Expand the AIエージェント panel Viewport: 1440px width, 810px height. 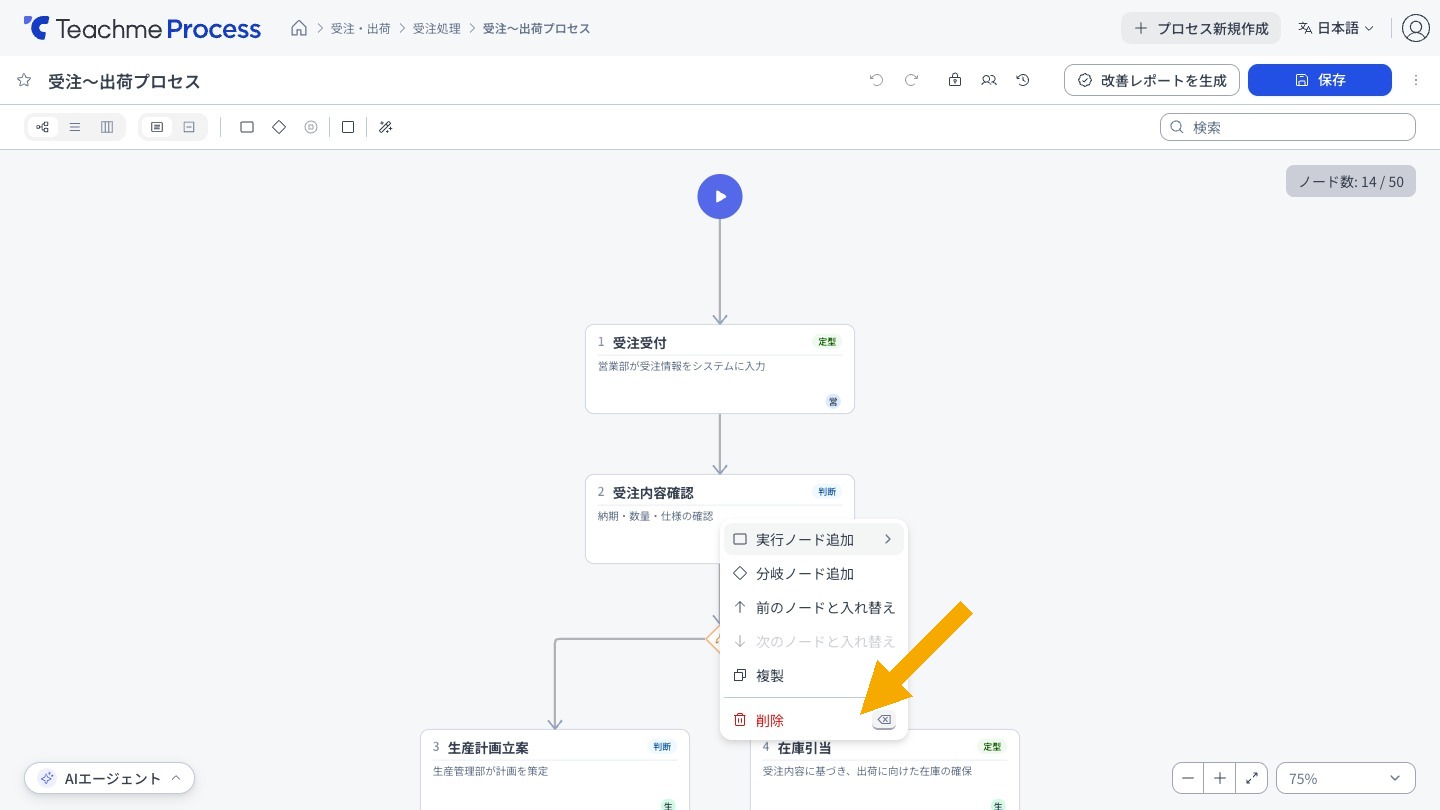tap(110, 778)
